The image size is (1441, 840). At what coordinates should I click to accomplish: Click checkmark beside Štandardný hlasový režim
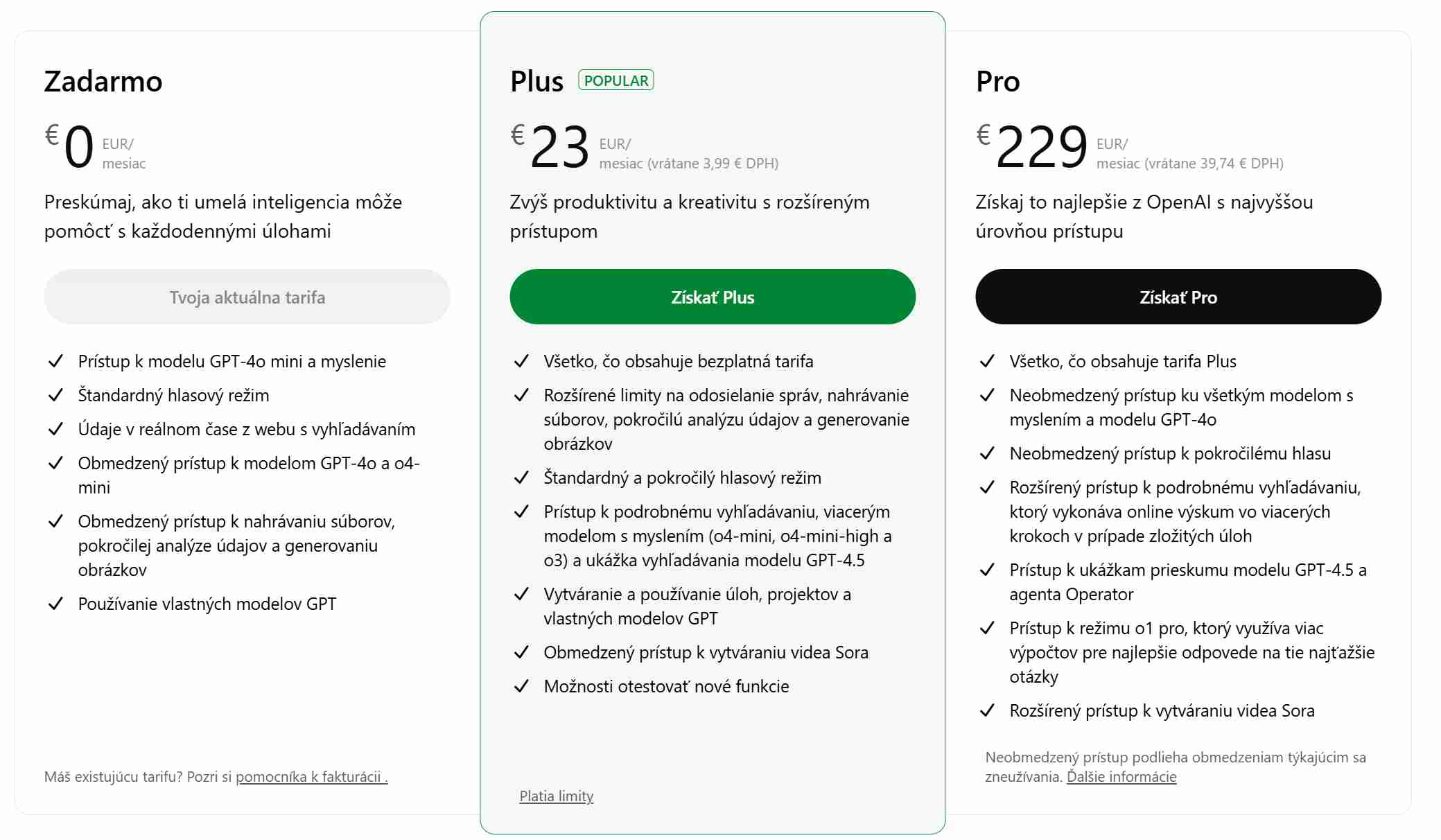55,395
